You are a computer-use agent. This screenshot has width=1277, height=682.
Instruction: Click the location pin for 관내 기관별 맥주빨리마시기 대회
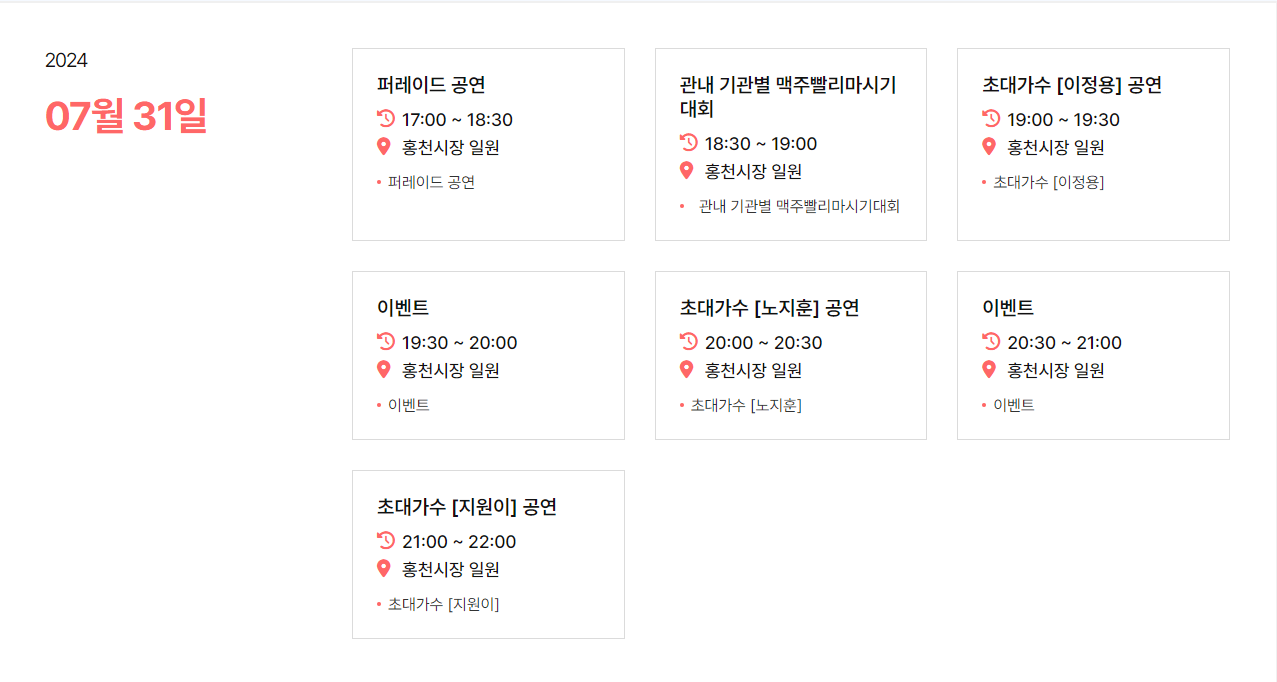[687, 170]
